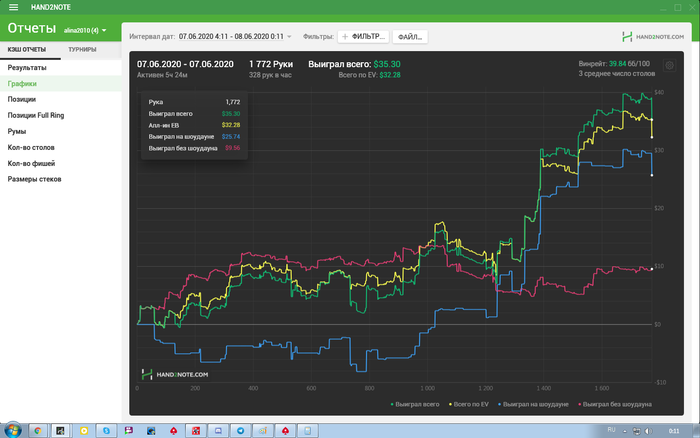Screen dimensions: 700x438
Task: Open 'Размеры стеков' report
Action: [34, 179]
